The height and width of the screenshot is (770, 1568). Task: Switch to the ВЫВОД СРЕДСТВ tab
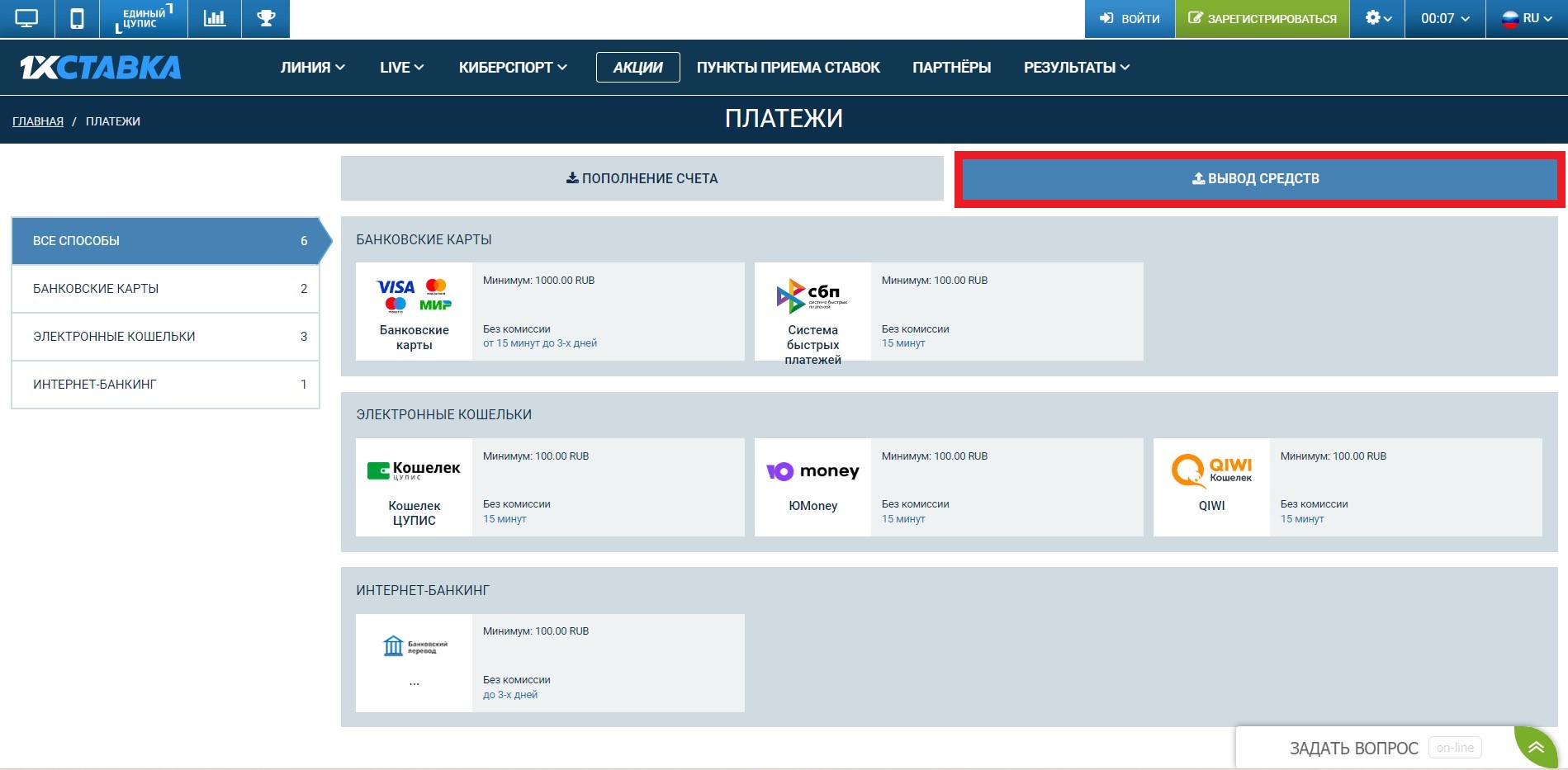[1259, 178]
